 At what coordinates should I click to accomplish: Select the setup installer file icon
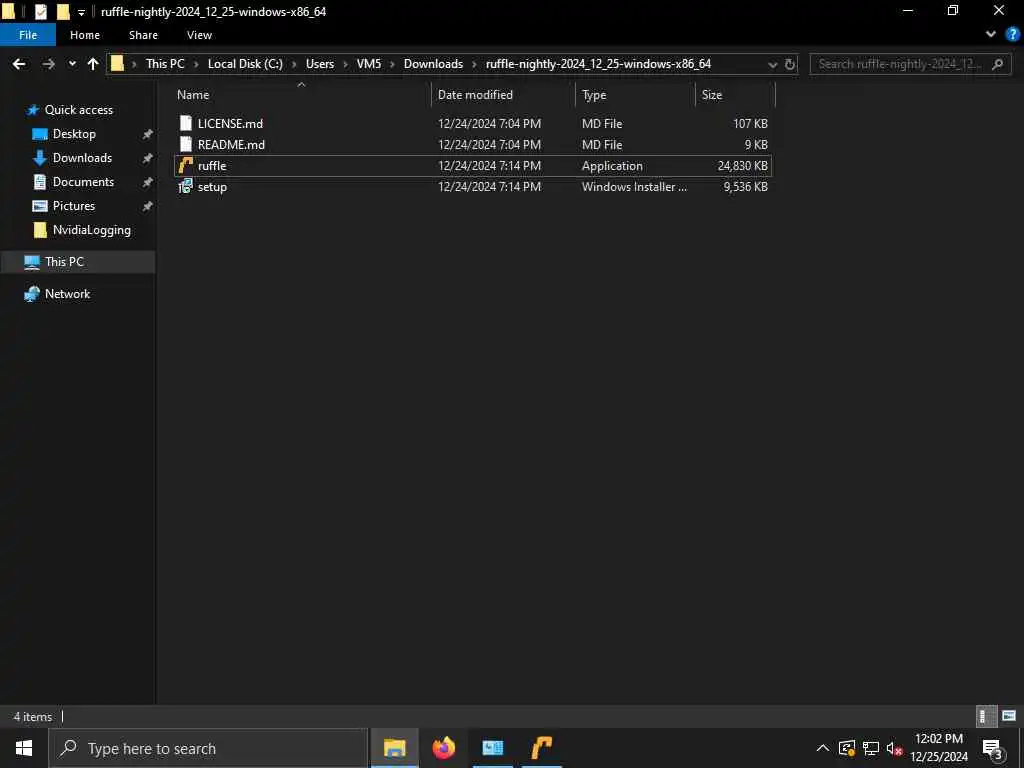(185, 187)
